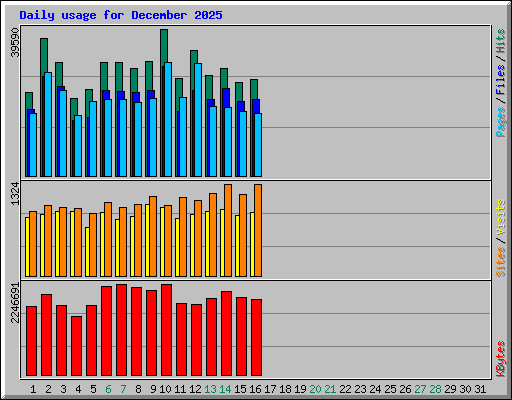
Task: Click day 17 on the x-axis
Action: tap(270, 389)
